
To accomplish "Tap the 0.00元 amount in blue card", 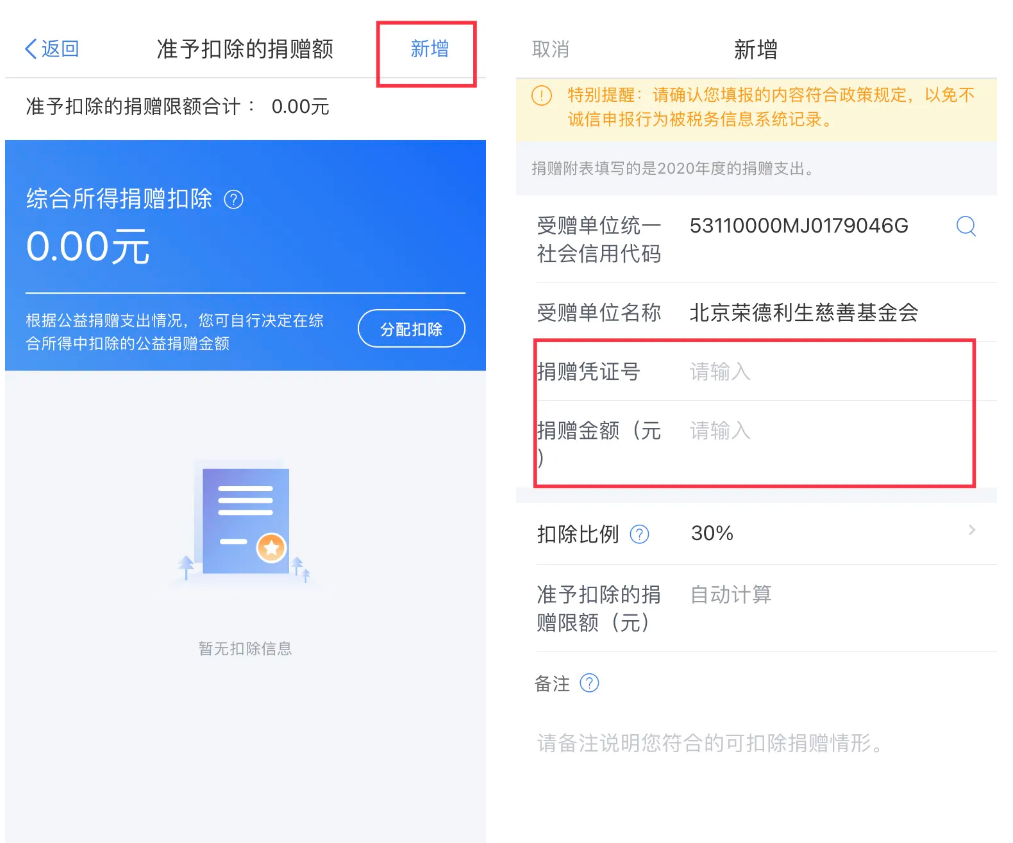I will 88,247.
